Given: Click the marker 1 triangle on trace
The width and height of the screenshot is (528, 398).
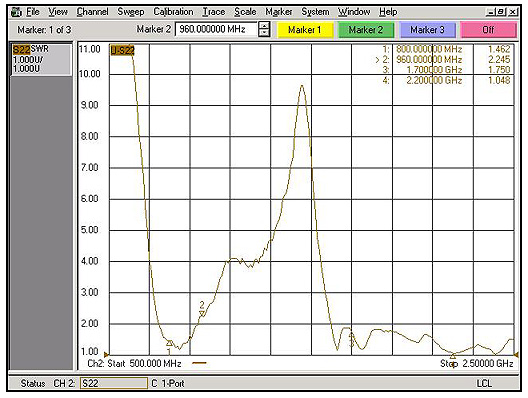Looking at the screenshot, I should click(x=169, y=343).
